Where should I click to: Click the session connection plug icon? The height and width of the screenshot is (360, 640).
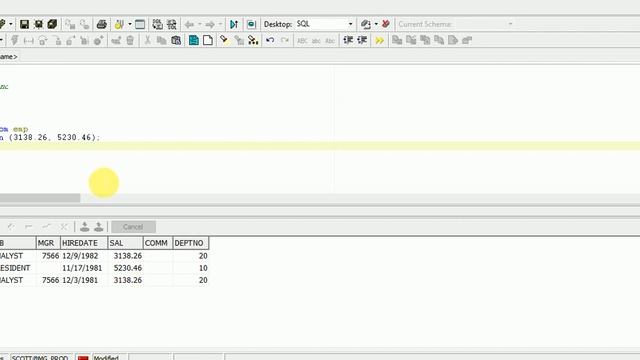(366, 24)
